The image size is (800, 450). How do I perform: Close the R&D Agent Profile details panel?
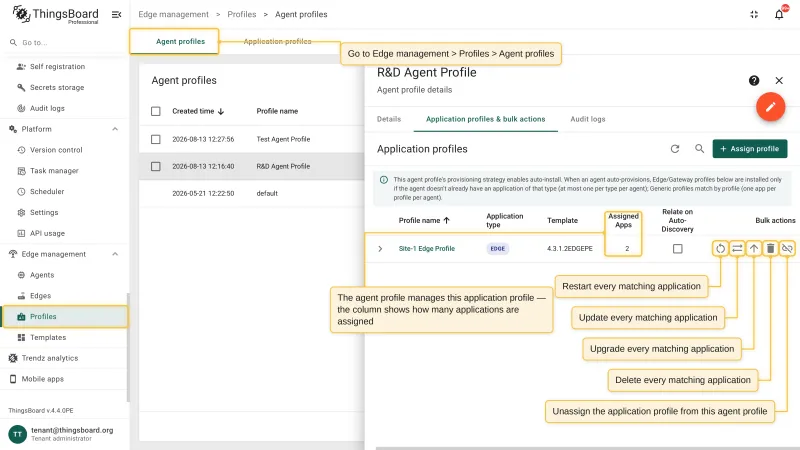pyautogui.click(x=779, y=81)
